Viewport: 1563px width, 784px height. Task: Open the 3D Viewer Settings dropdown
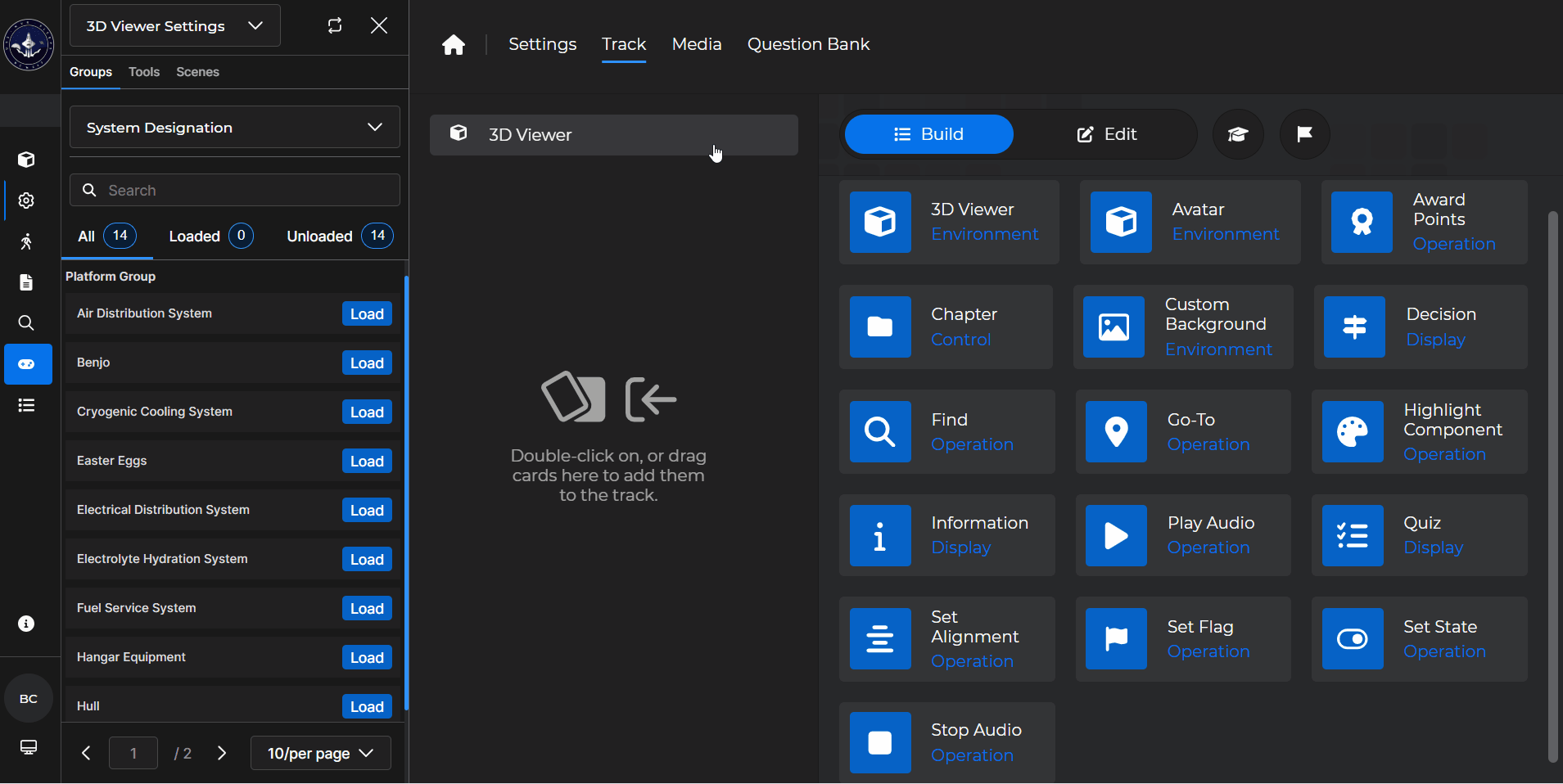(x=175, y=25)
